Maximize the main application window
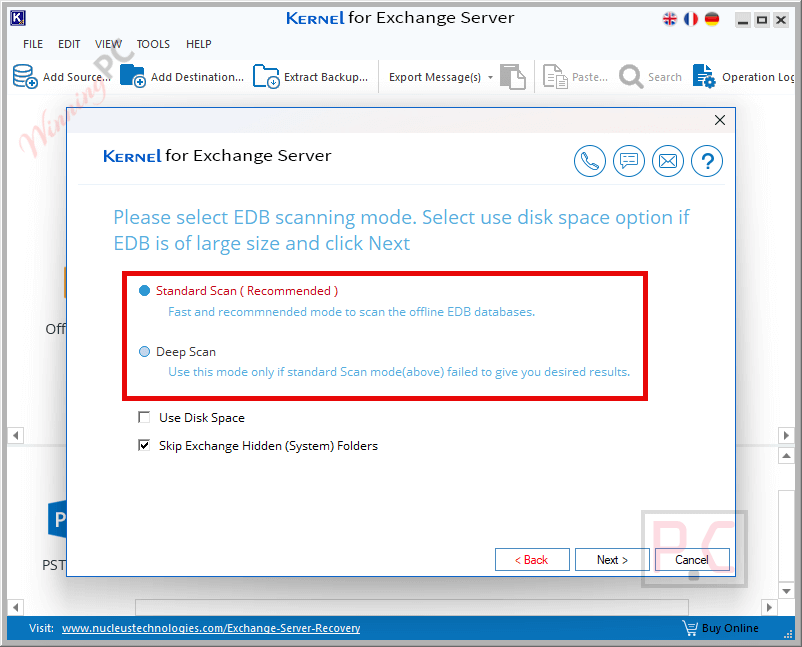Viewport: 802px width, 647px height. tap(762, 20)
